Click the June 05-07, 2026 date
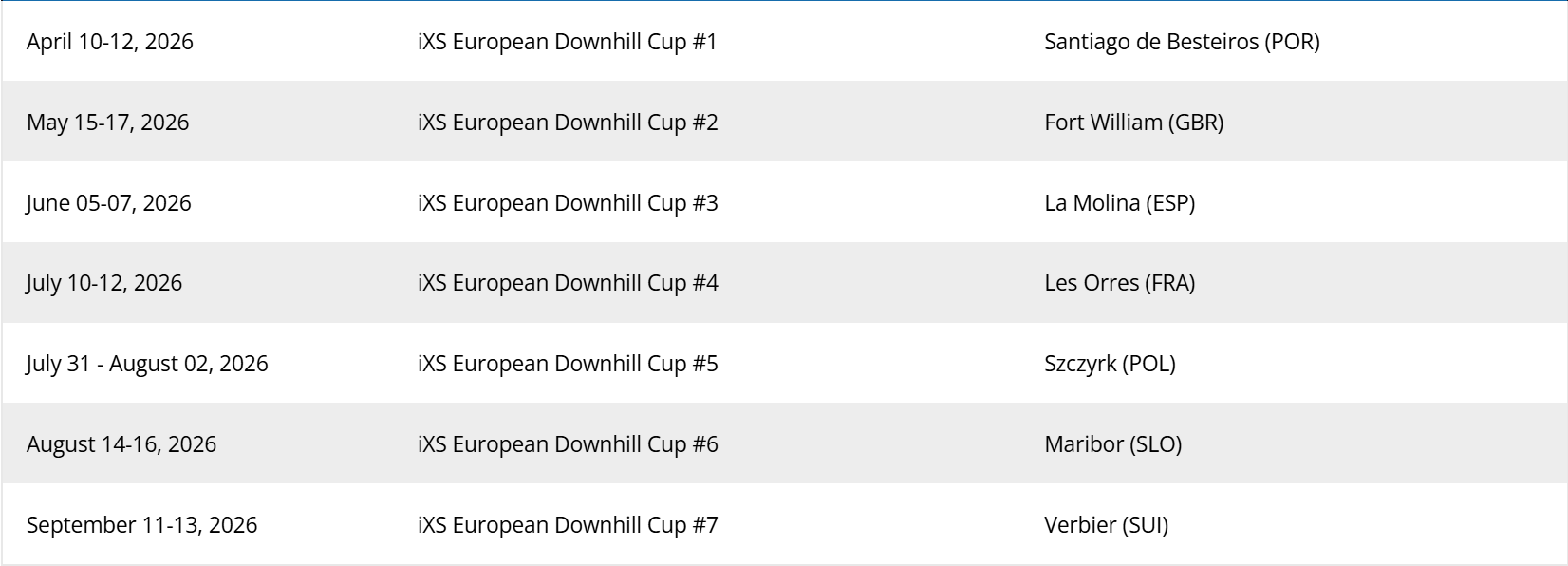The width and height of the screenshot is (1568, 566). pyautogui.click(x=109, y=203)
